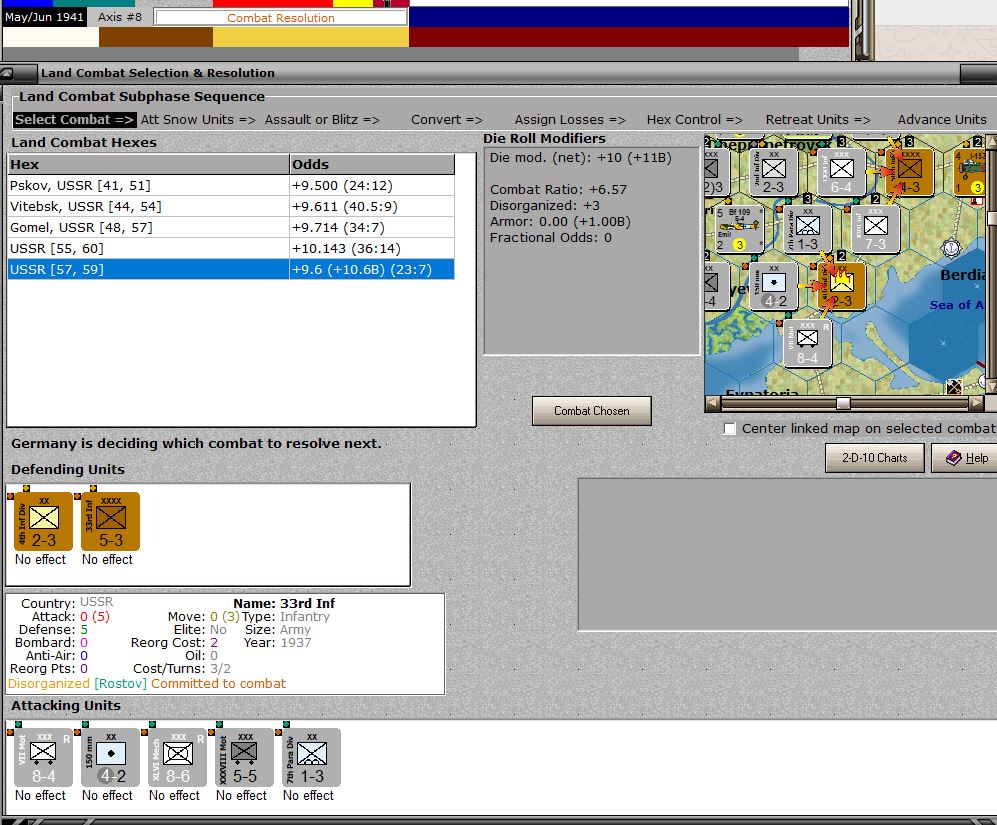Image resolution: width=997 pixels, height=825 pixels.
Task: Click the 2nd Inf Div 2-3 unit on map
Action: coord(774,171)
